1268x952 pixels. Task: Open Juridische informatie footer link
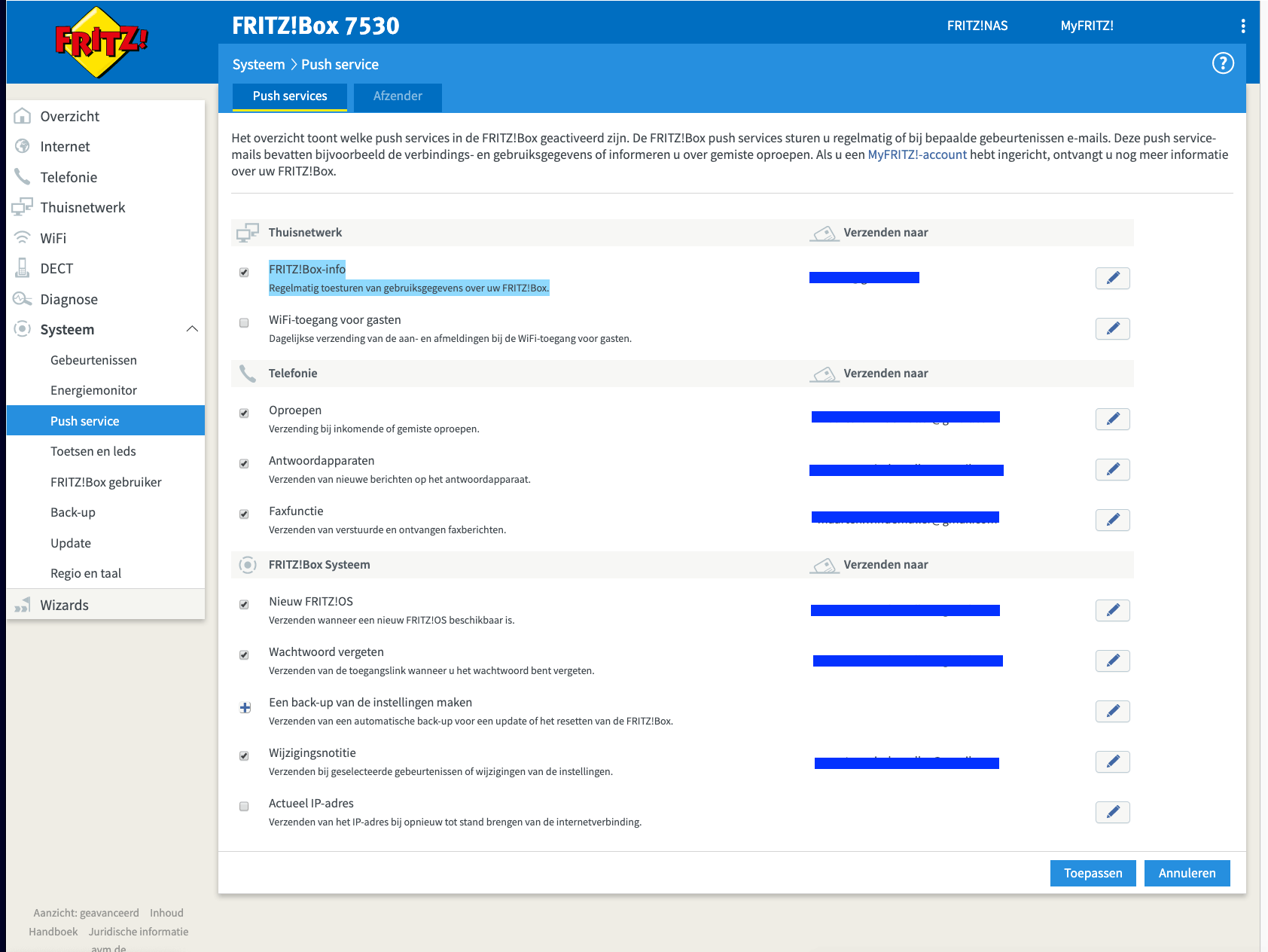coord(139,932)
